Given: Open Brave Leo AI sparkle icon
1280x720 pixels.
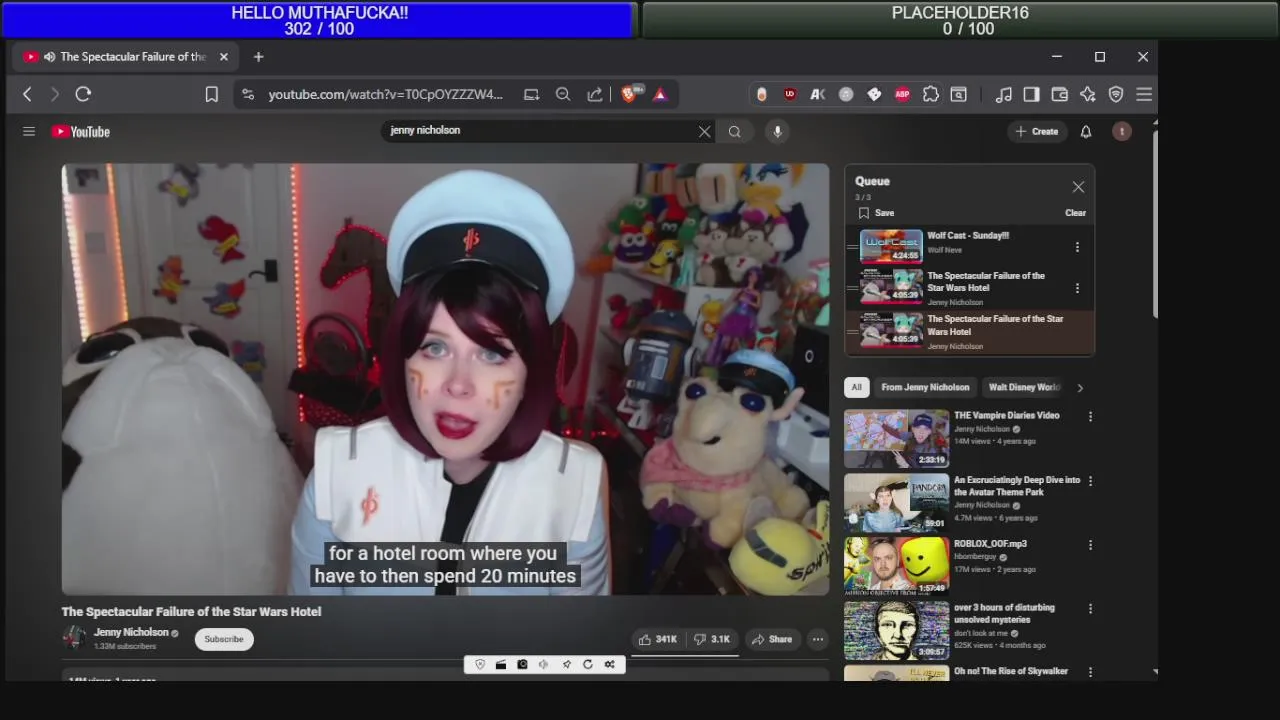Looking at the screenshot, I should pyautogui.click(x=1087, y=94).
